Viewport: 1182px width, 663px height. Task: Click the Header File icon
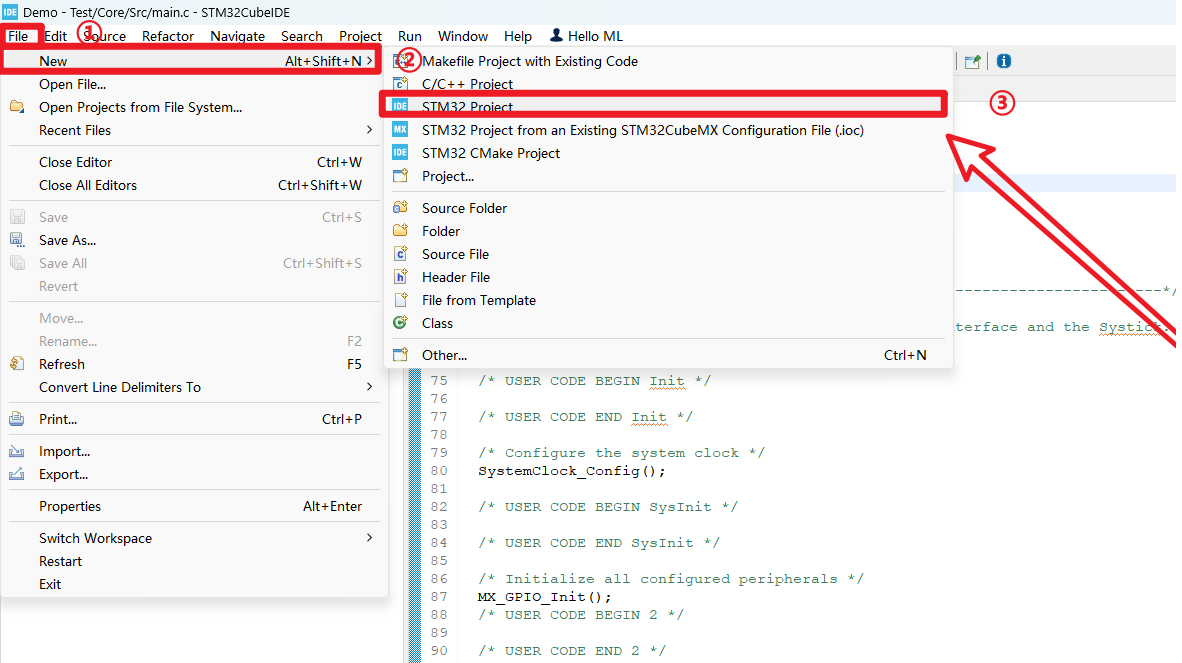400,277
